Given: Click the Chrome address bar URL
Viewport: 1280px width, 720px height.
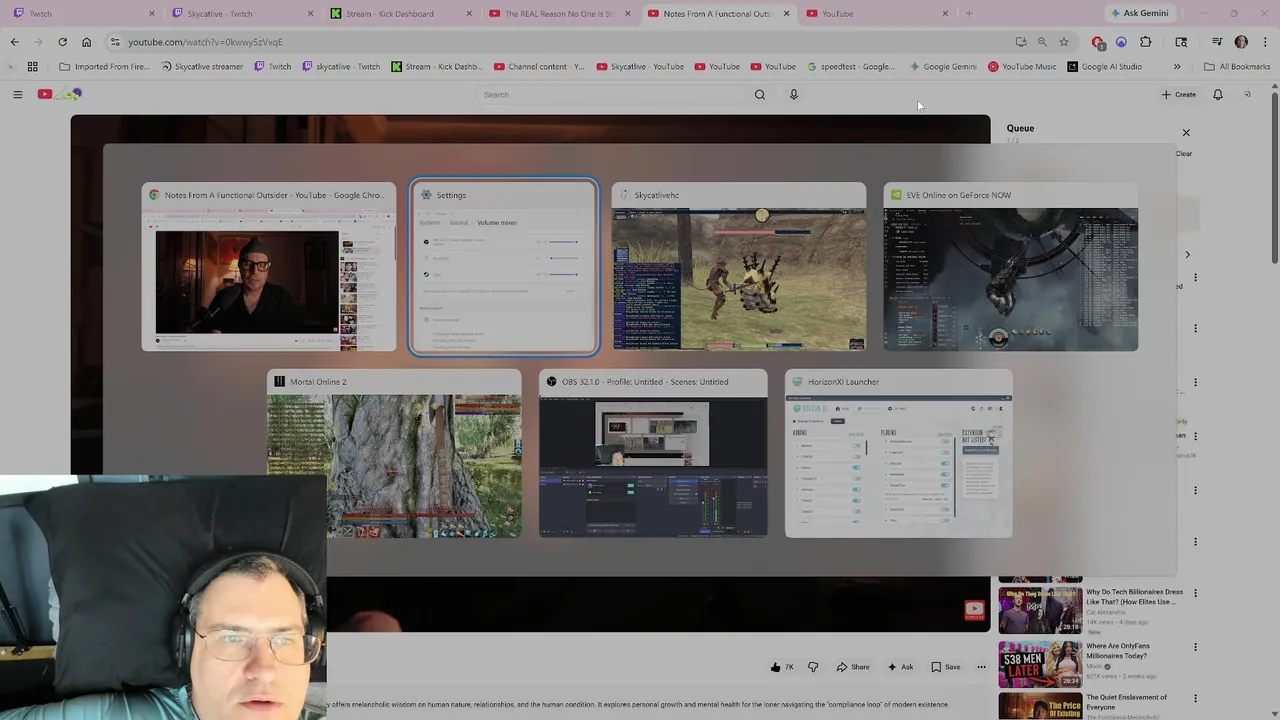Looking at the screenshot, I should [205, 42].
